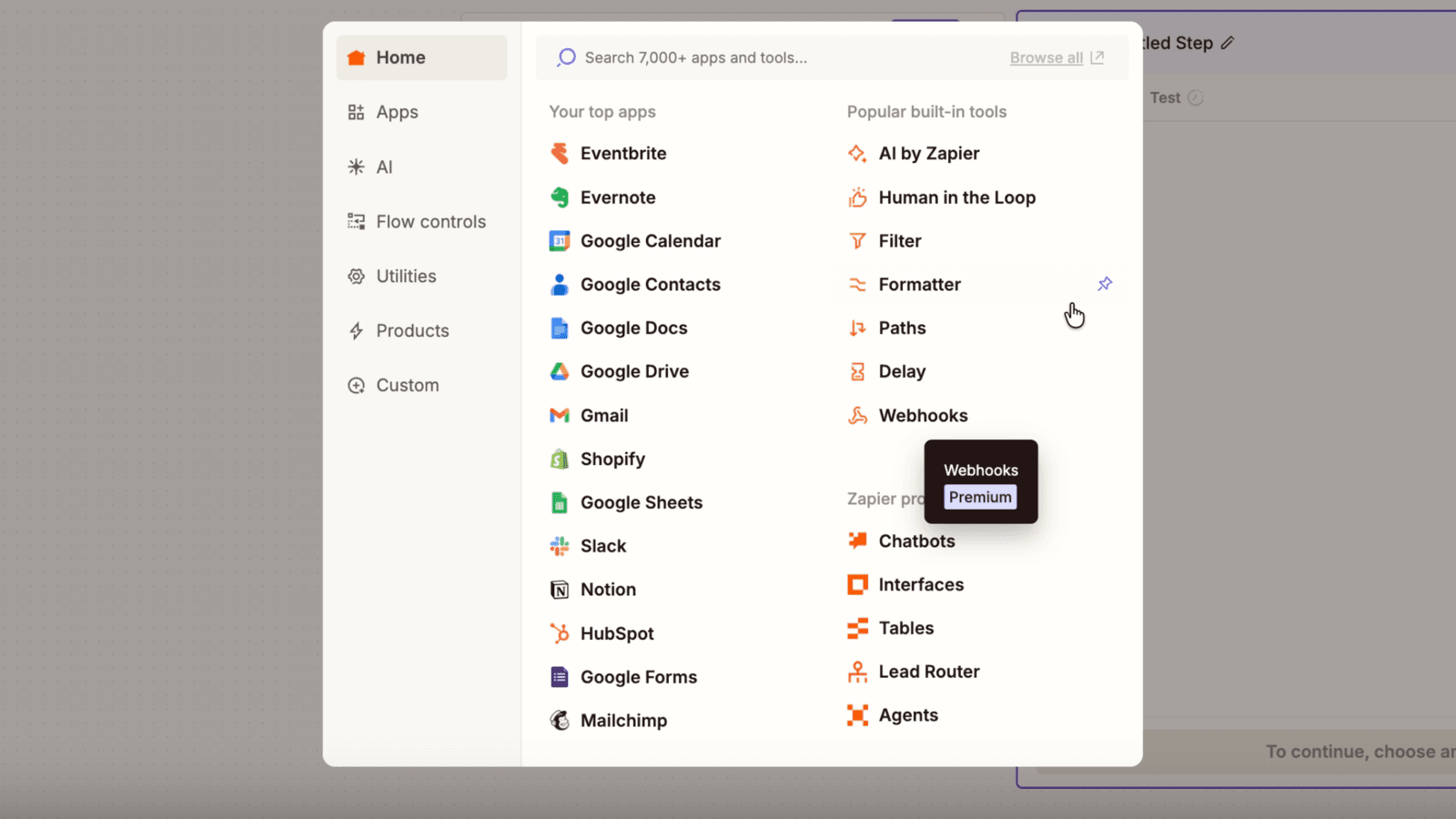Click the Filter funnel icon
This screenshot has width=1456, height=819.
tap(857, 241)
